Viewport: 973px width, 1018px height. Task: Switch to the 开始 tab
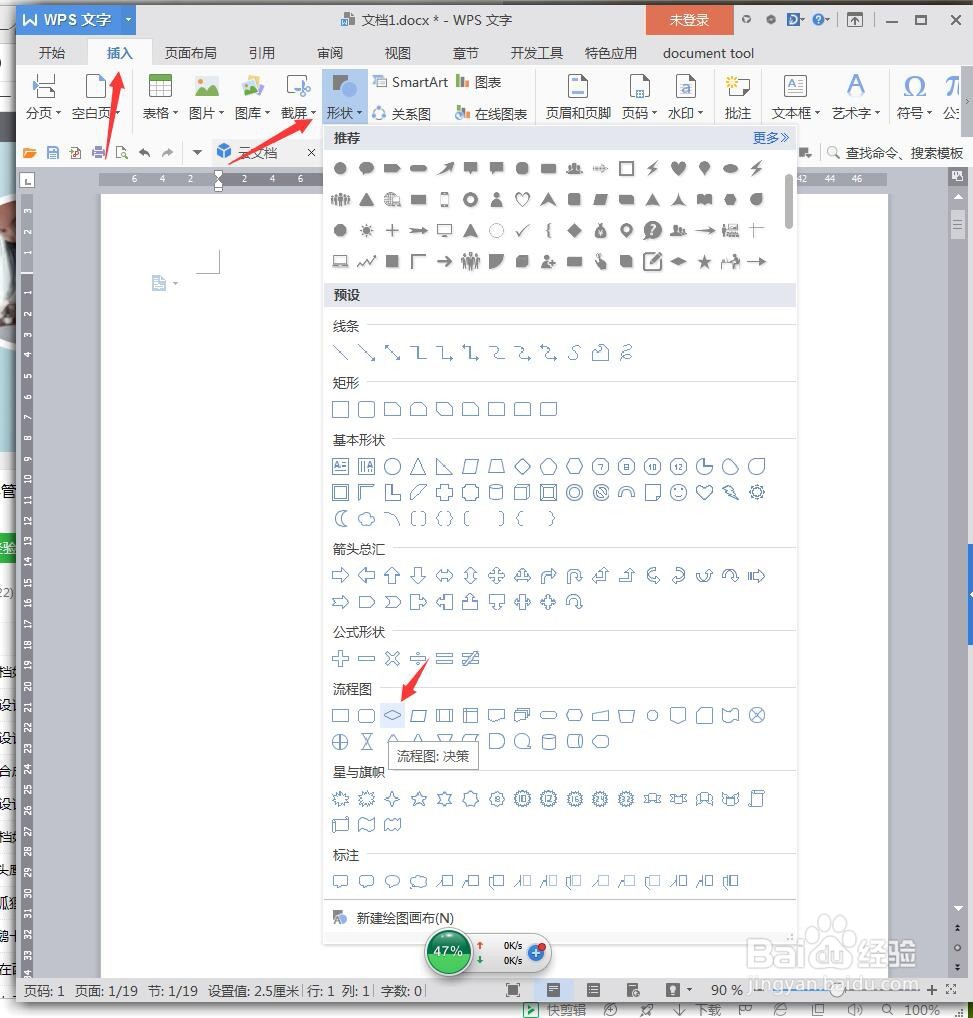[x=52, y=53]
